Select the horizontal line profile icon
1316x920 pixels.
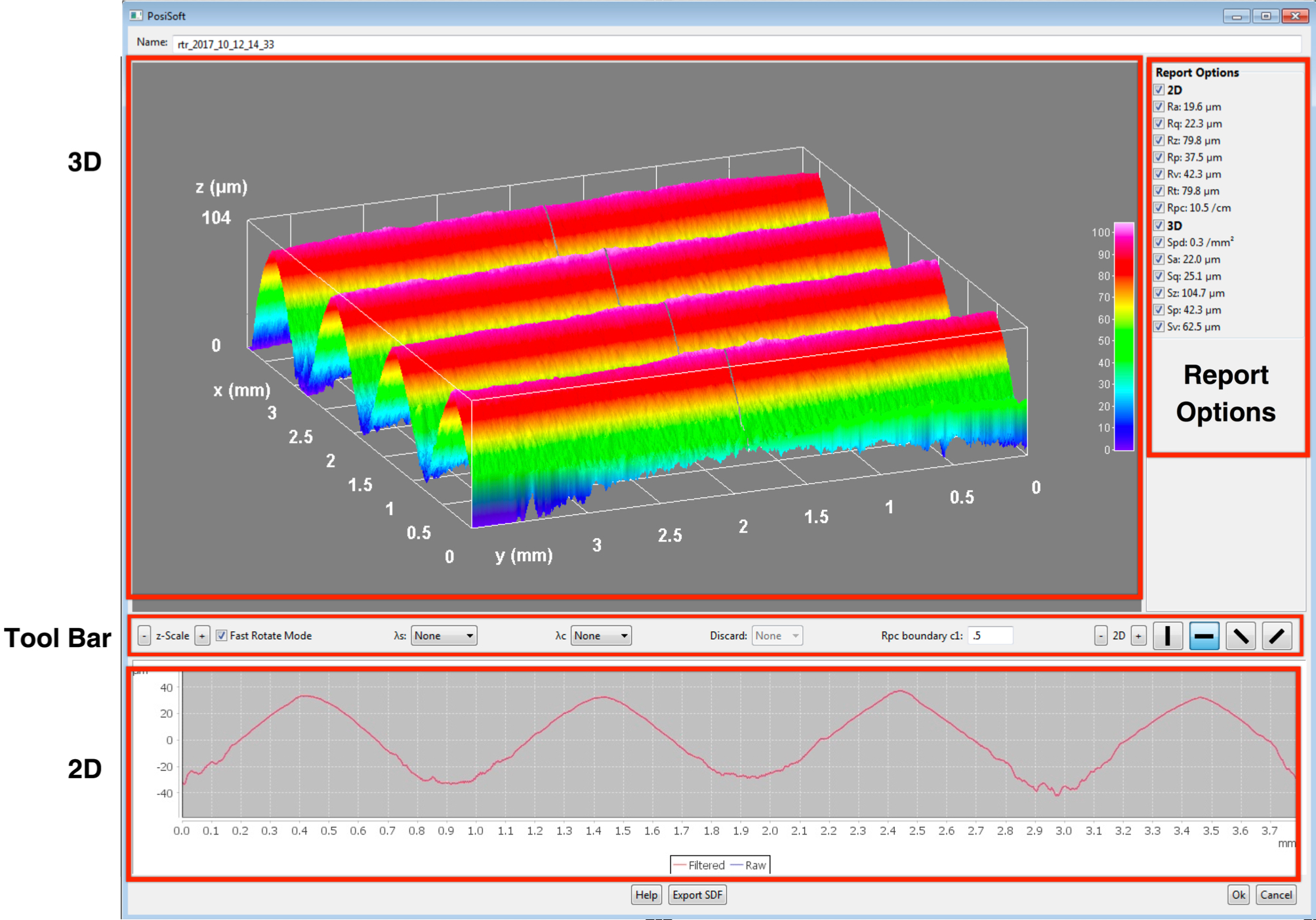click(x=1204, y=636)
